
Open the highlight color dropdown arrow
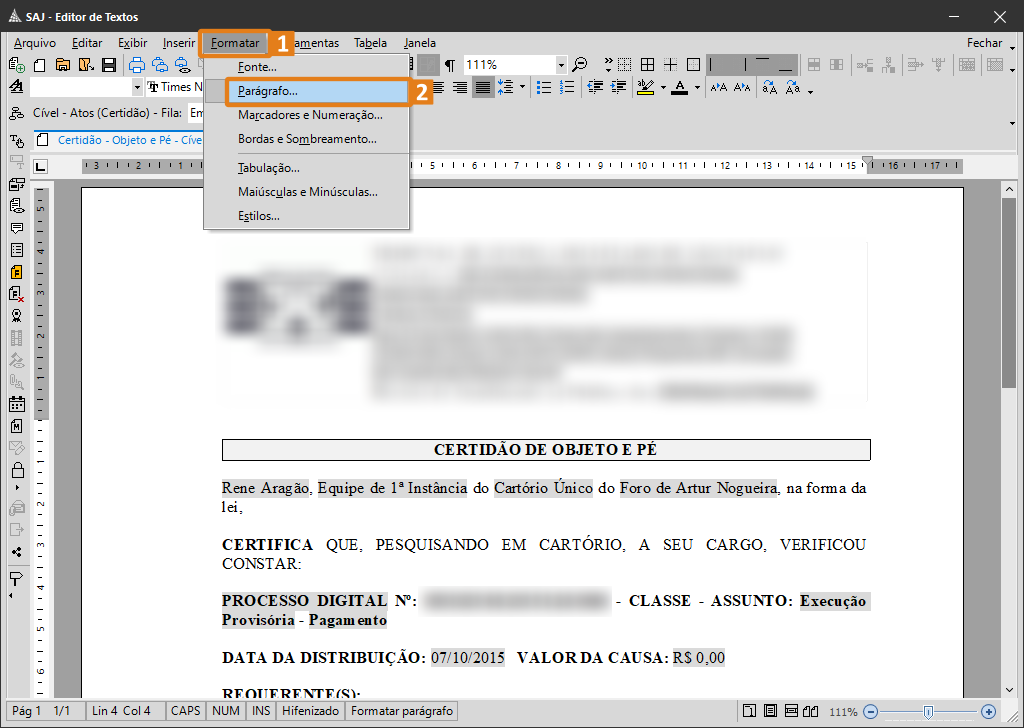click(x=663, y=87)
